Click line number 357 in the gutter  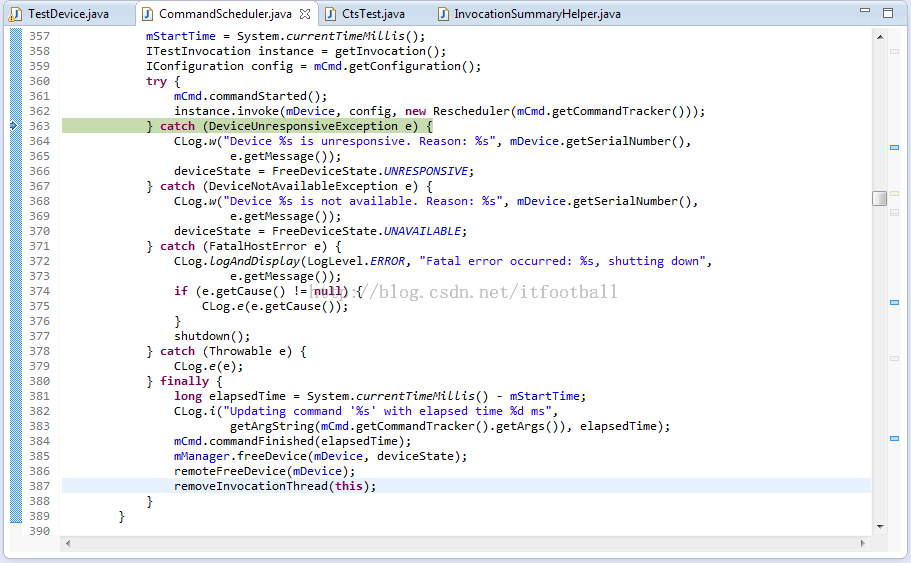[x=40, y=36]
